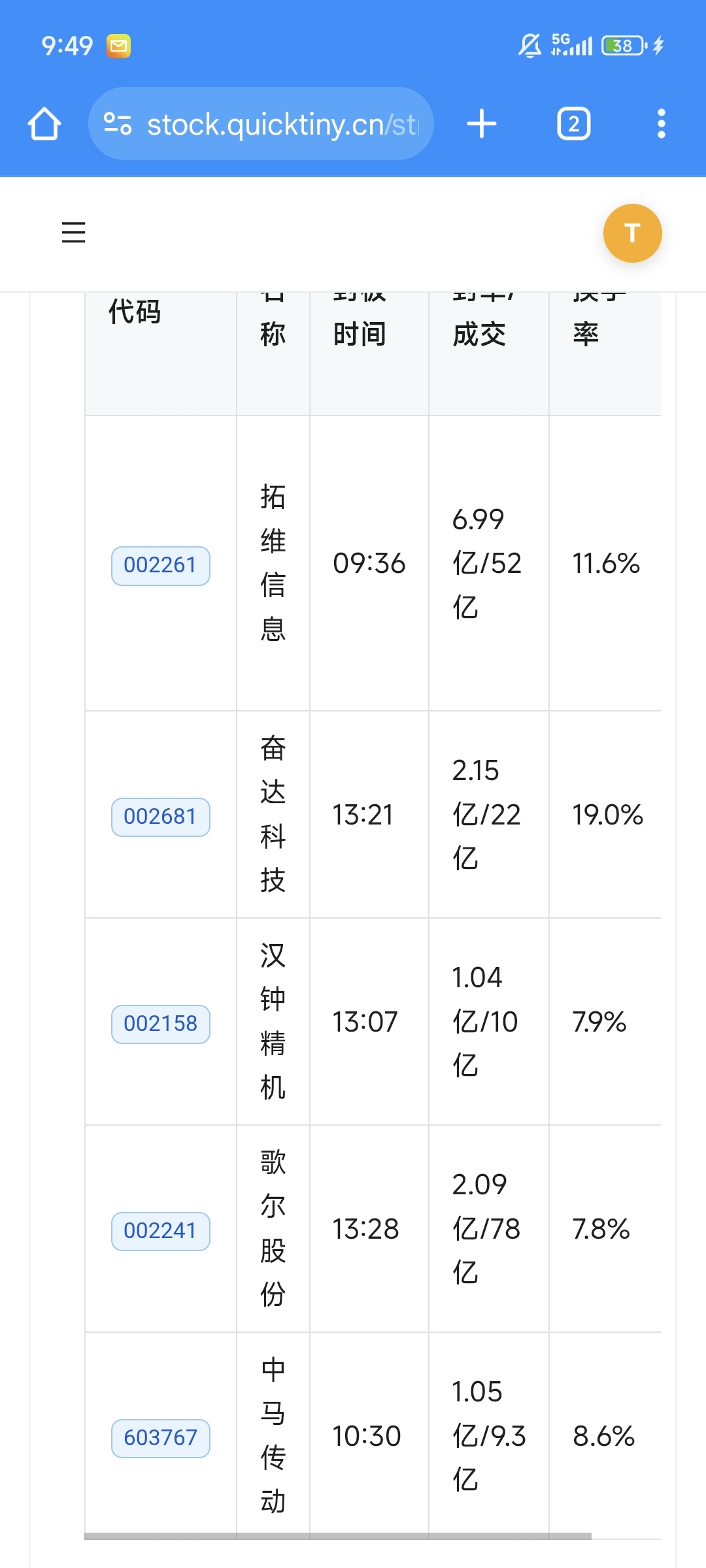The image size is (706, 1568).
Task: Tap the browser home icon
Action: pyautogui.click(x=44, y=124)
